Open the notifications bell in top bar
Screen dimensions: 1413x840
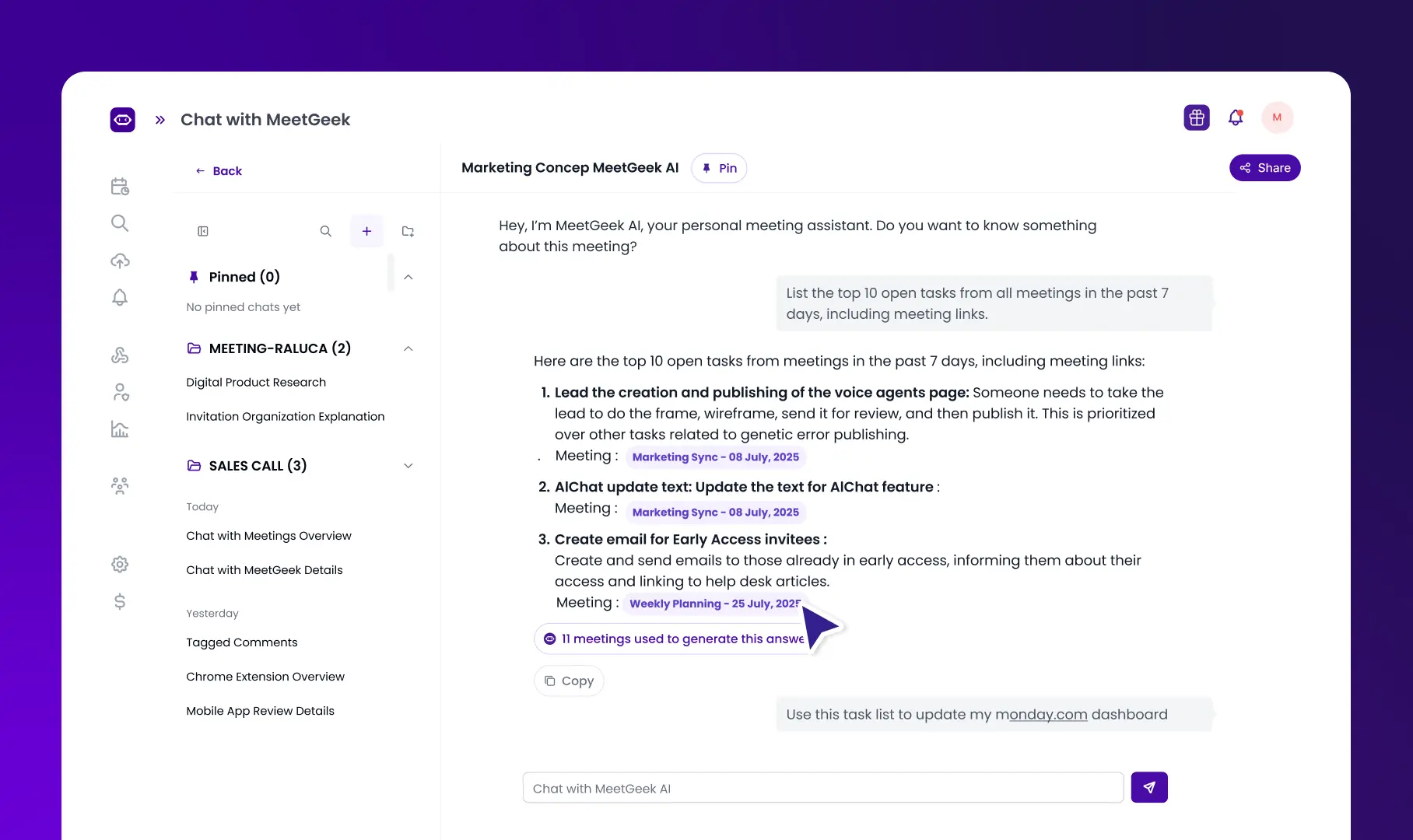tap(1235, 117)
